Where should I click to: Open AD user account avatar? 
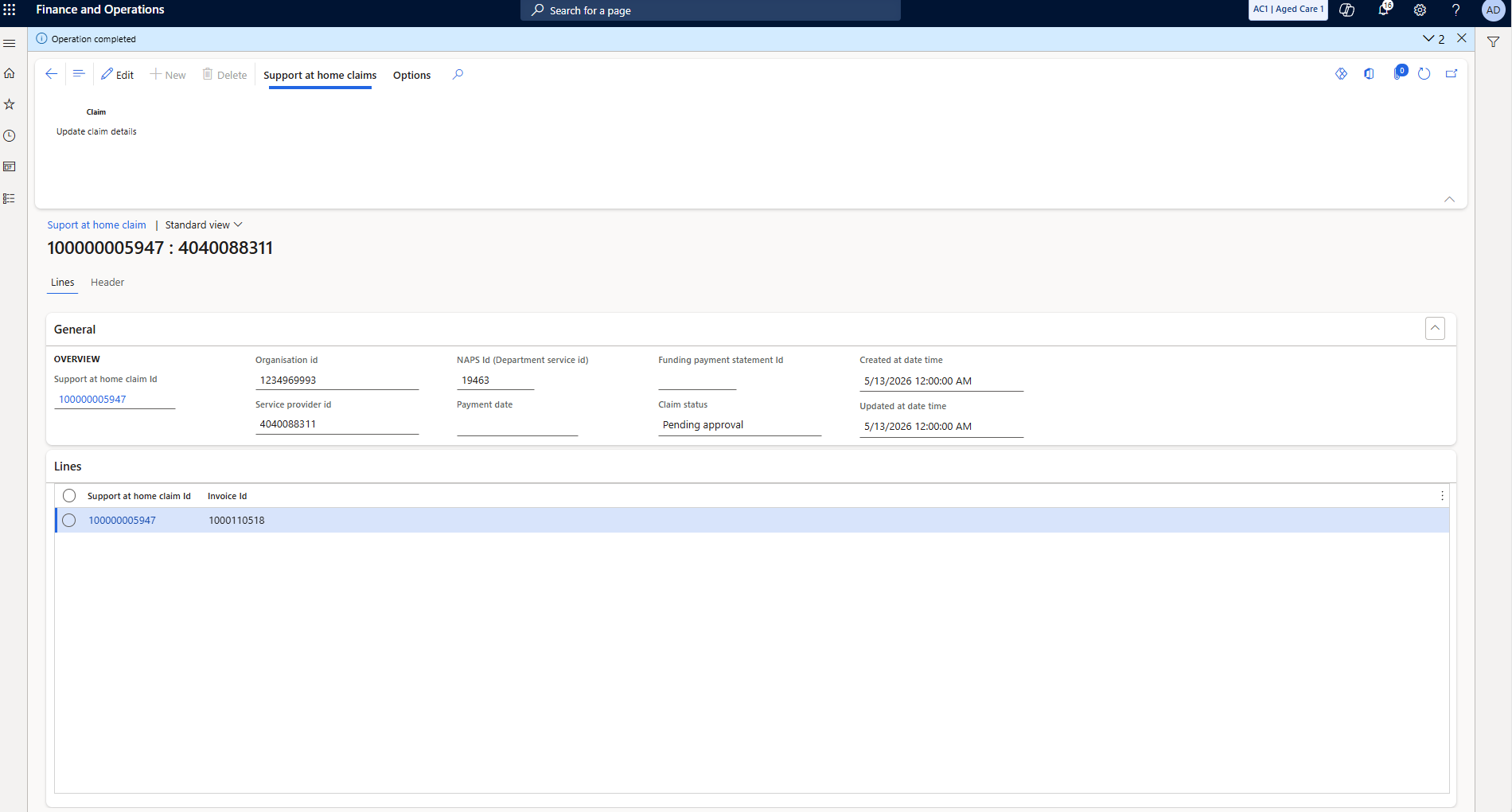click(x=1493, y=10)
